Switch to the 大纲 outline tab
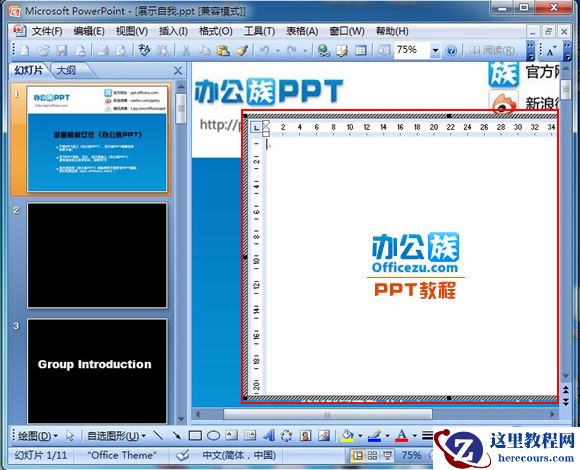This screenshot has width=580, height=470. pos(67,70)
